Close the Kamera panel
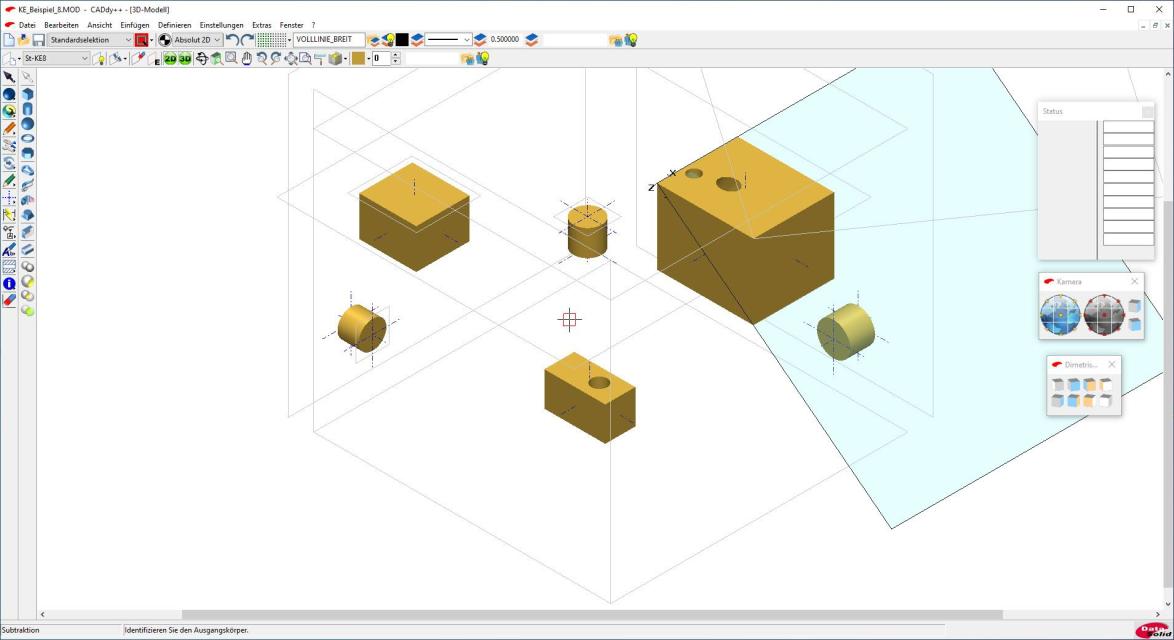Screen dimensions: 1174x640 tap(1134, 282)
